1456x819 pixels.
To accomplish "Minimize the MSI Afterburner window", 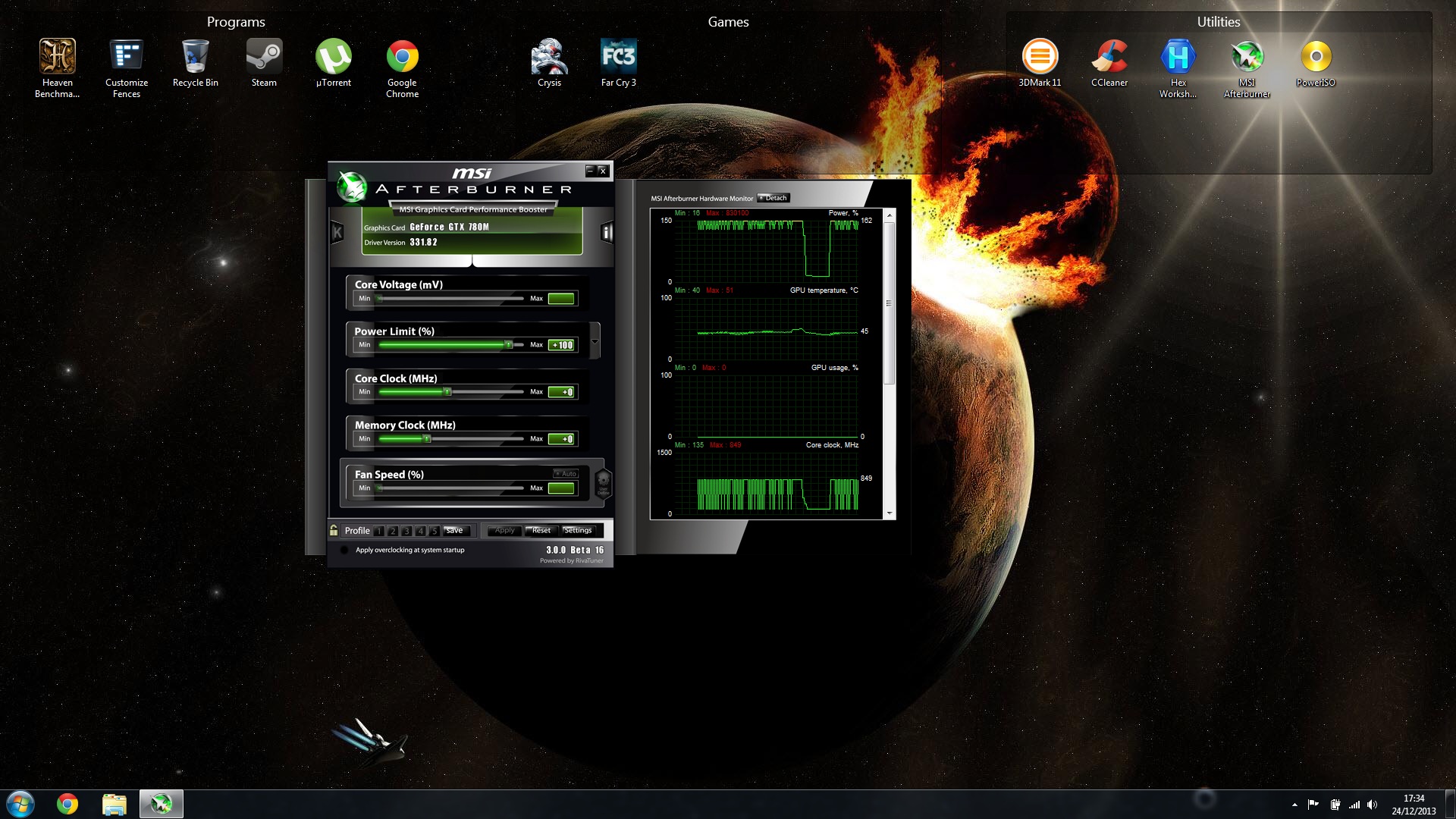I will (590, 171).
